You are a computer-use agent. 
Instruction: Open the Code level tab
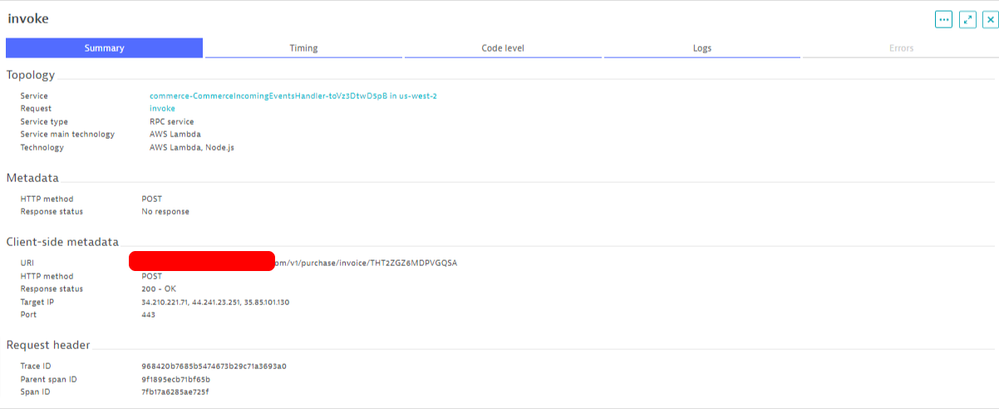[503, 48]
